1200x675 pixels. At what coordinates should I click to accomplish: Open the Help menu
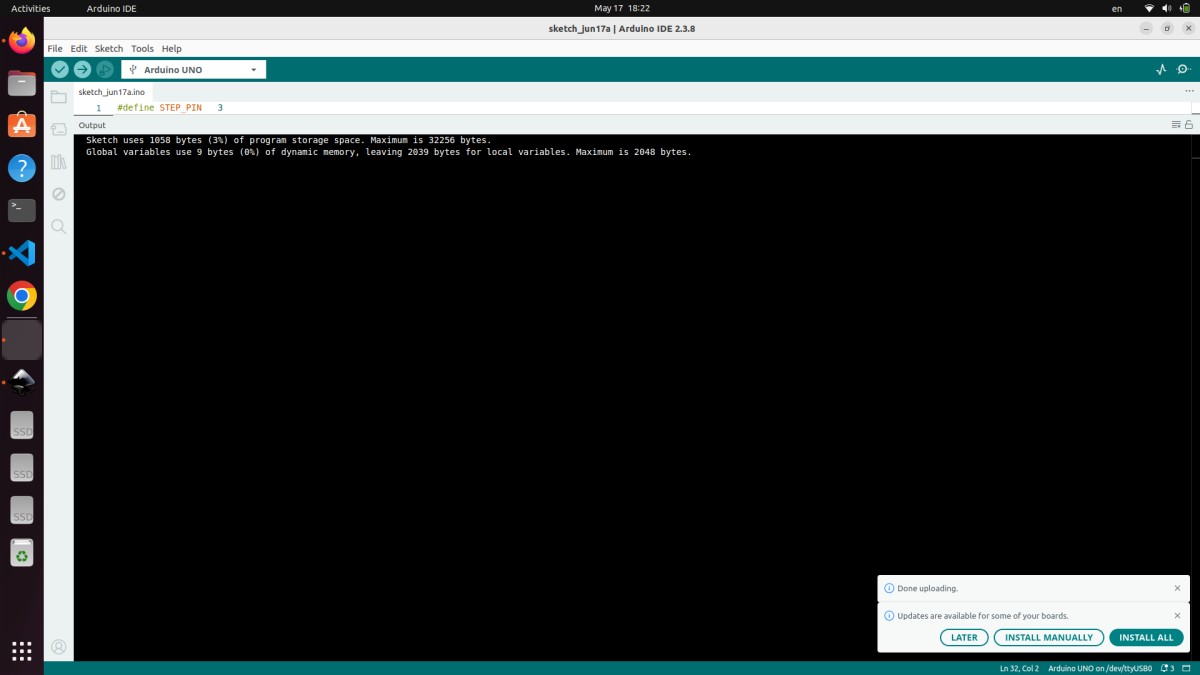[x=172, y=48]
